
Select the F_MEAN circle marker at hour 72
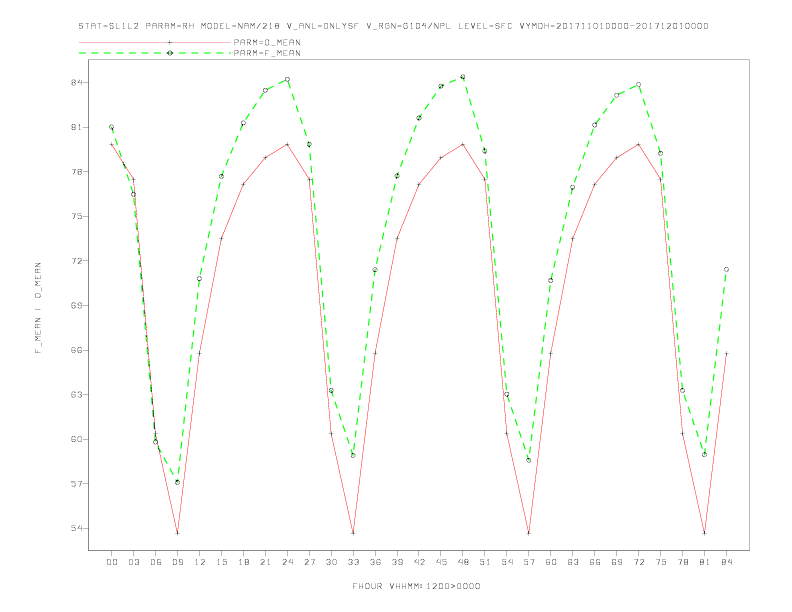click(638, 84)
